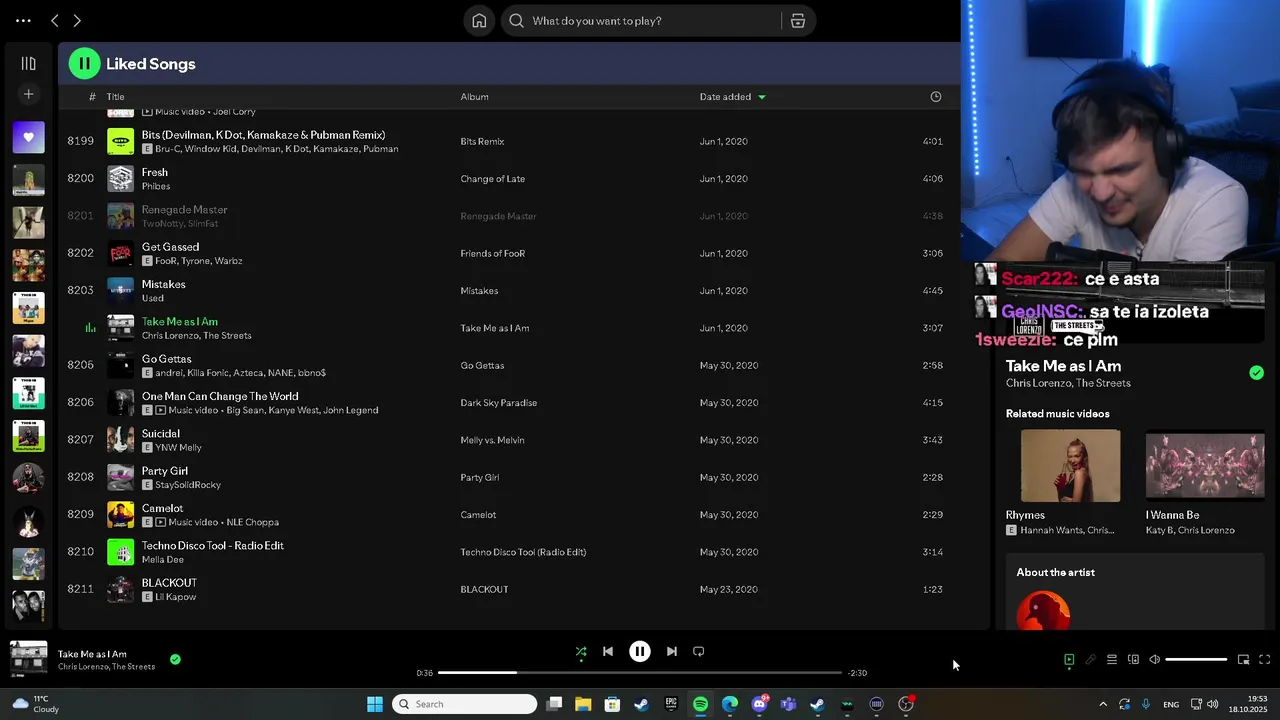
Task: Toggle liked checkmark in player bar
Action: (x=175, y=660)
